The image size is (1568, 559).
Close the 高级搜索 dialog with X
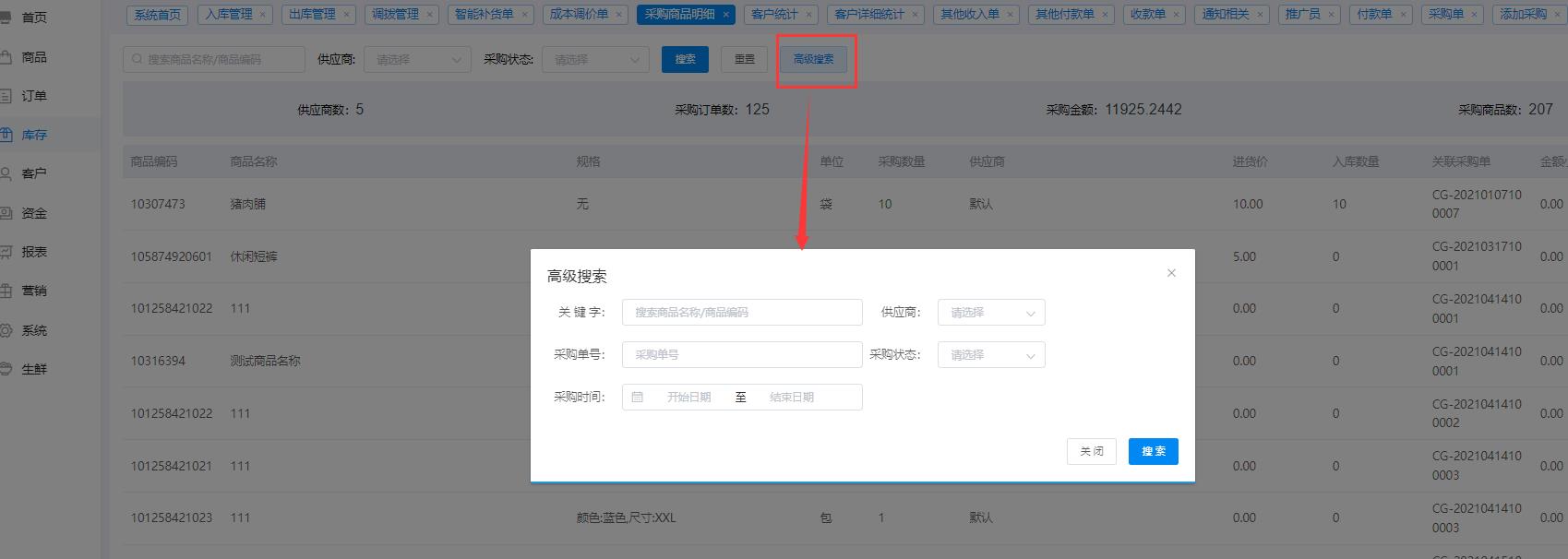1171,273
